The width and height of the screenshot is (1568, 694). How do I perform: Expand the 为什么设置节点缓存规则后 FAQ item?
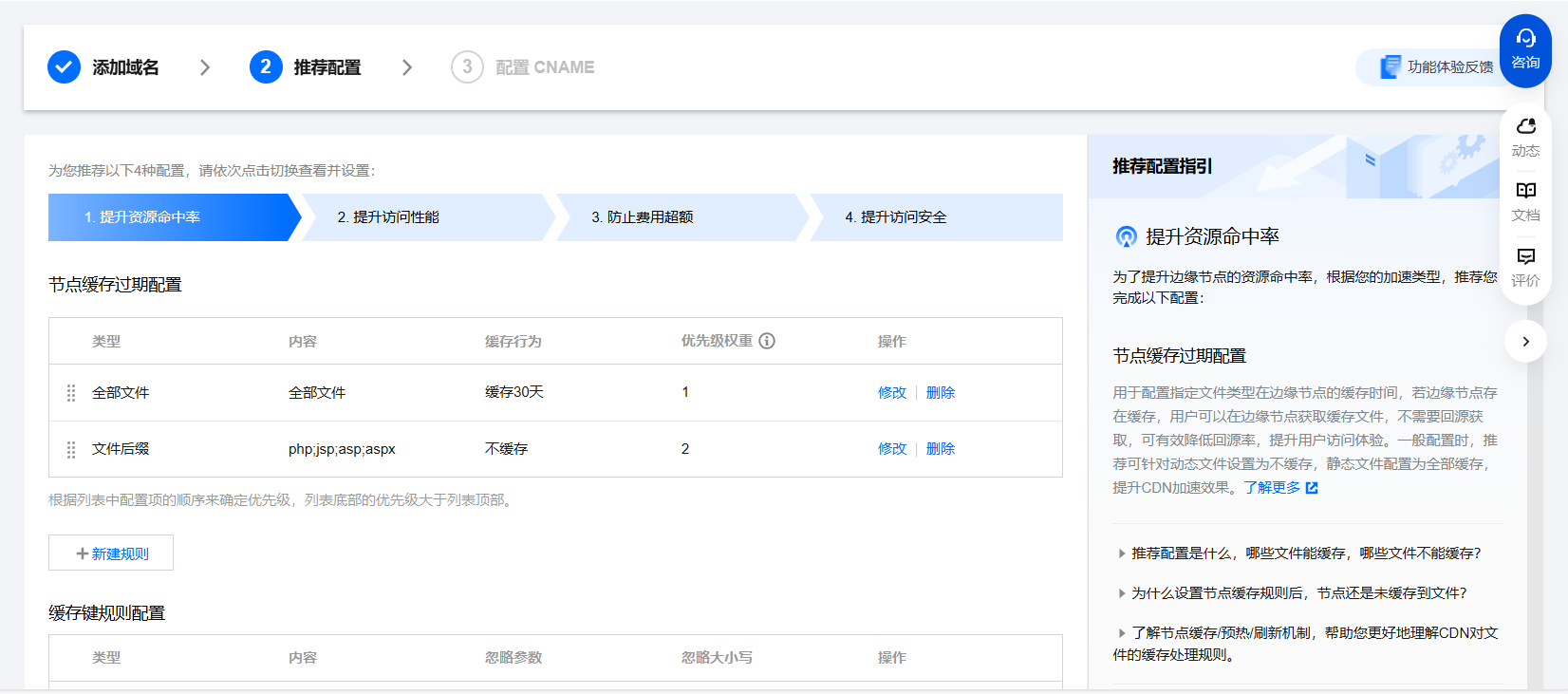(1122, 593)
